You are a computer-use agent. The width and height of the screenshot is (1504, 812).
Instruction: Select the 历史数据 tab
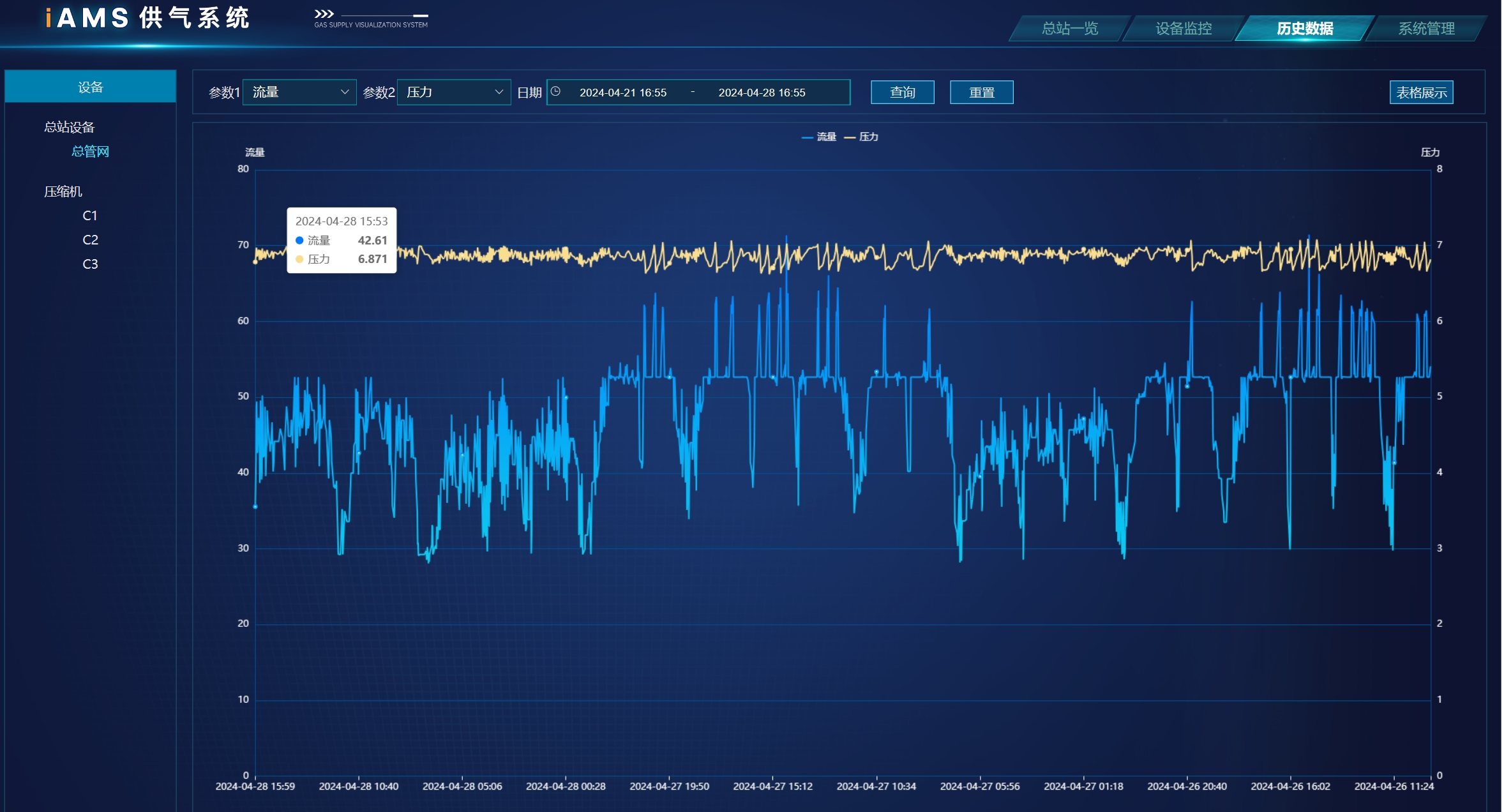[x=1304, y=28]
